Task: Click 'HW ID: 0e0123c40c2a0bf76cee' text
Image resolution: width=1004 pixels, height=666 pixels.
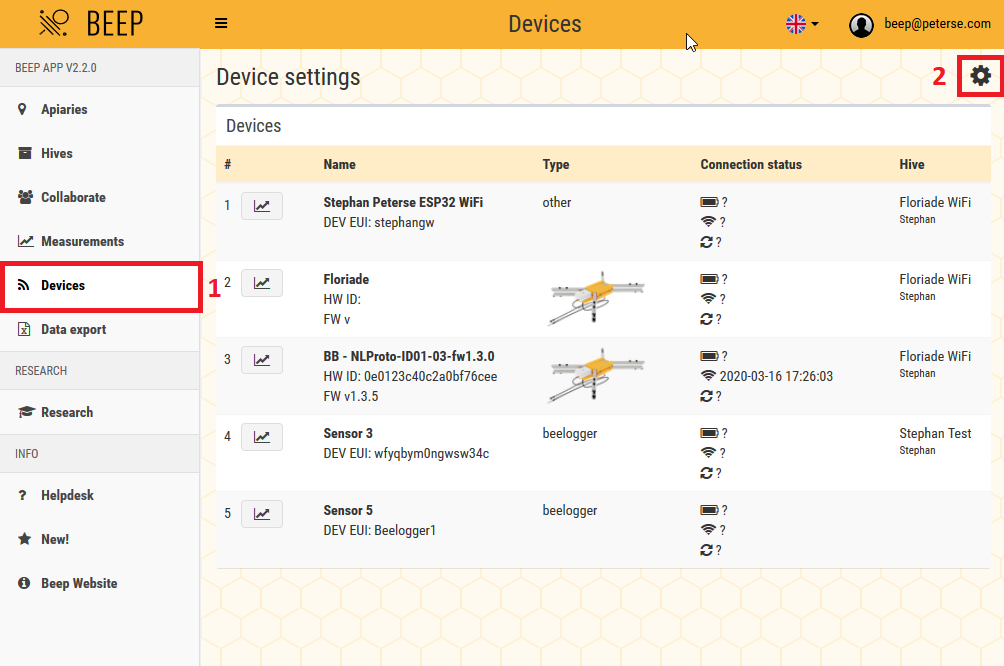Action: coord(410,377)
